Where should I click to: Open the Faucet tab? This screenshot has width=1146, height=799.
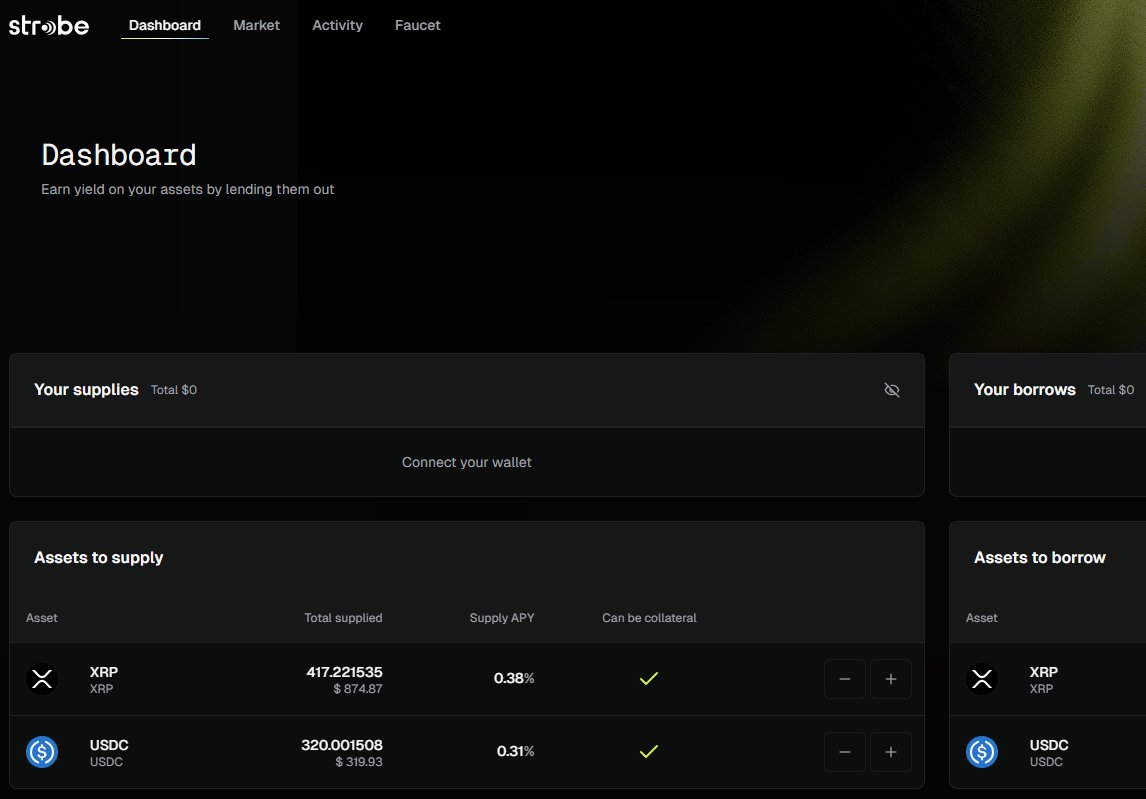click(x=417, y=25)
